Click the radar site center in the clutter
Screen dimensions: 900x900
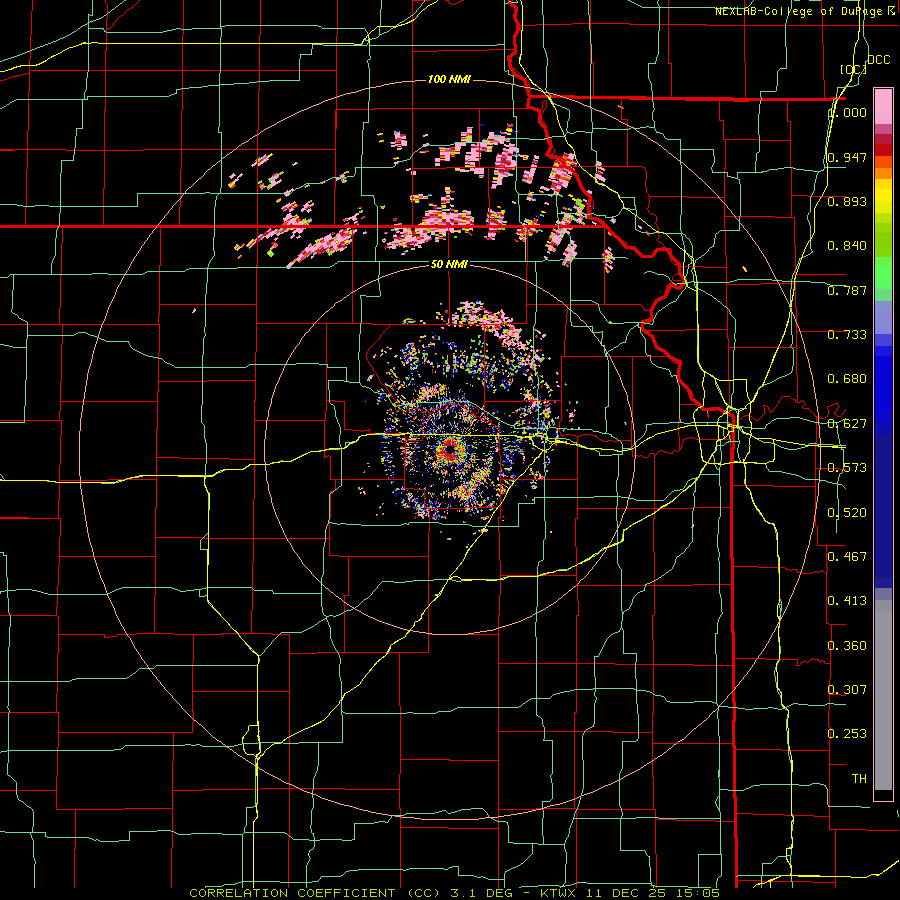[x=449, y=451]
